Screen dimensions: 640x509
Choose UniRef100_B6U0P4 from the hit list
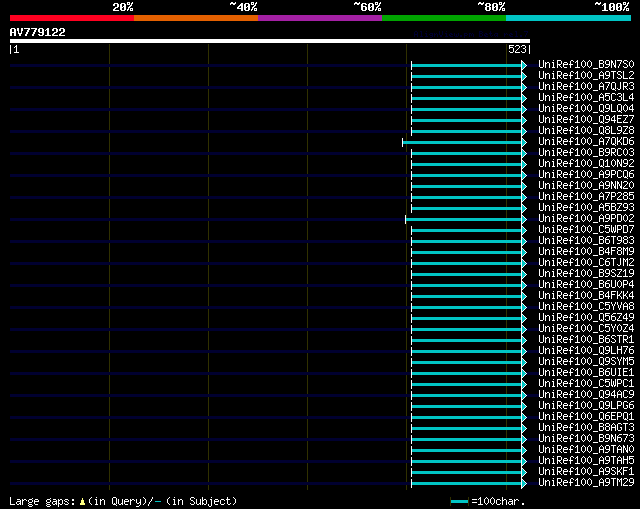[586, 285]
